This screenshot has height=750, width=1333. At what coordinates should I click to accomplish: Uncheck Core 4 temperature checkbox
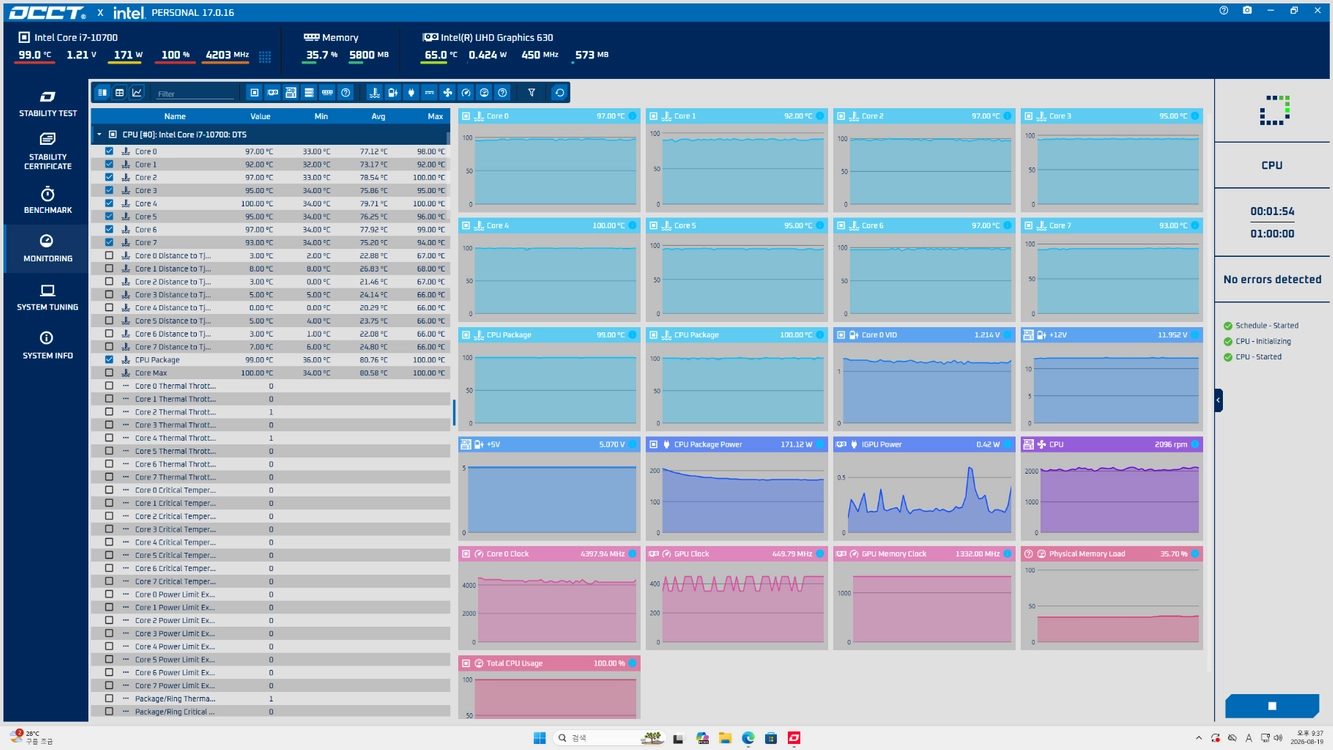(x=109, y=203)
